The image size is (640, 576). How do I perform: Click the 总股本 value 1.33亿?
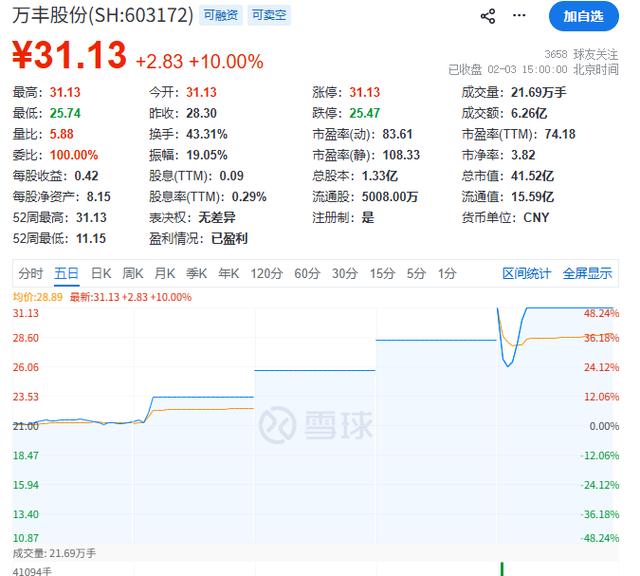pyautogui.click(x=380, y=176)
